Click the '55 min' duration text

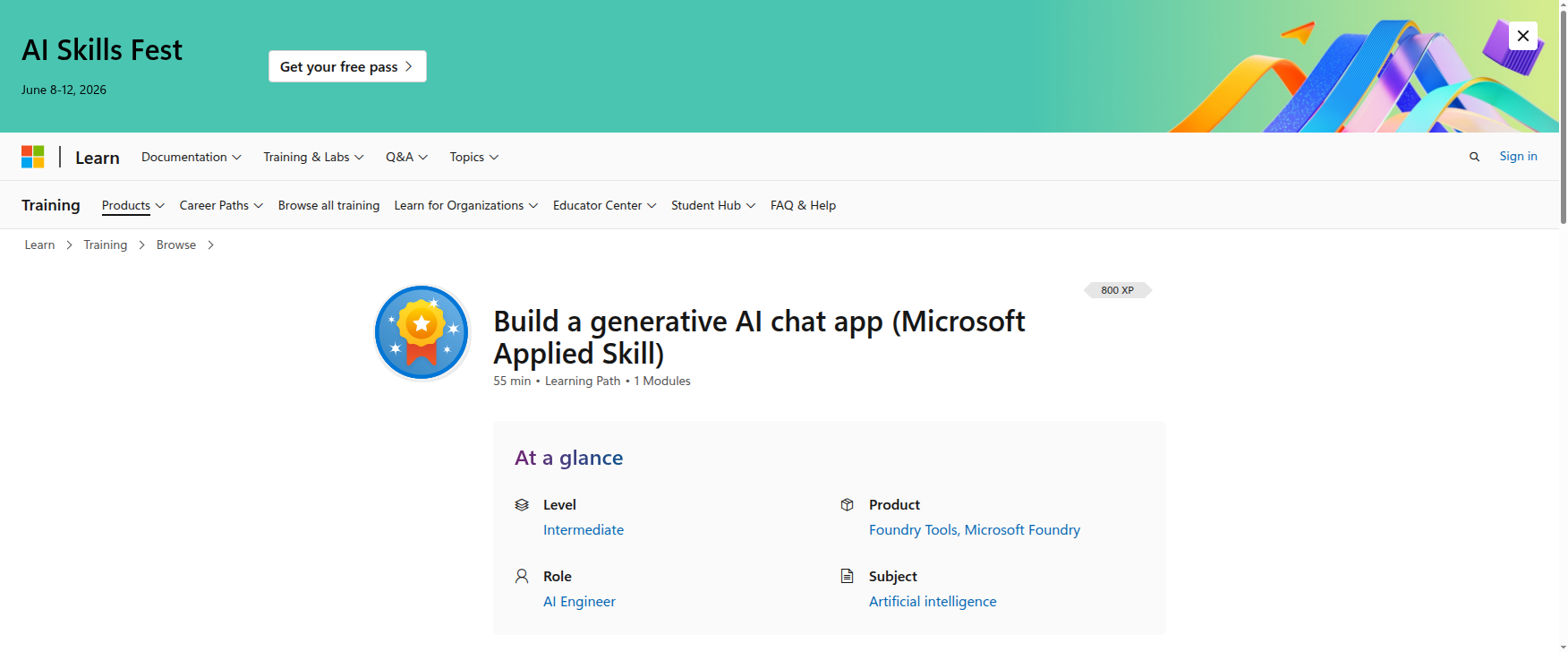[512, 381]
